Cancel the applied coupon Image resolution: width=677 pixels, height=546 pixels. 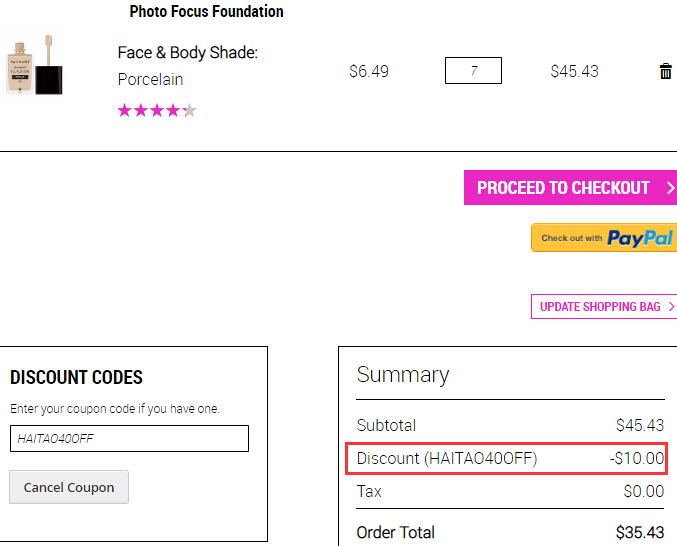tap(69, 487)
